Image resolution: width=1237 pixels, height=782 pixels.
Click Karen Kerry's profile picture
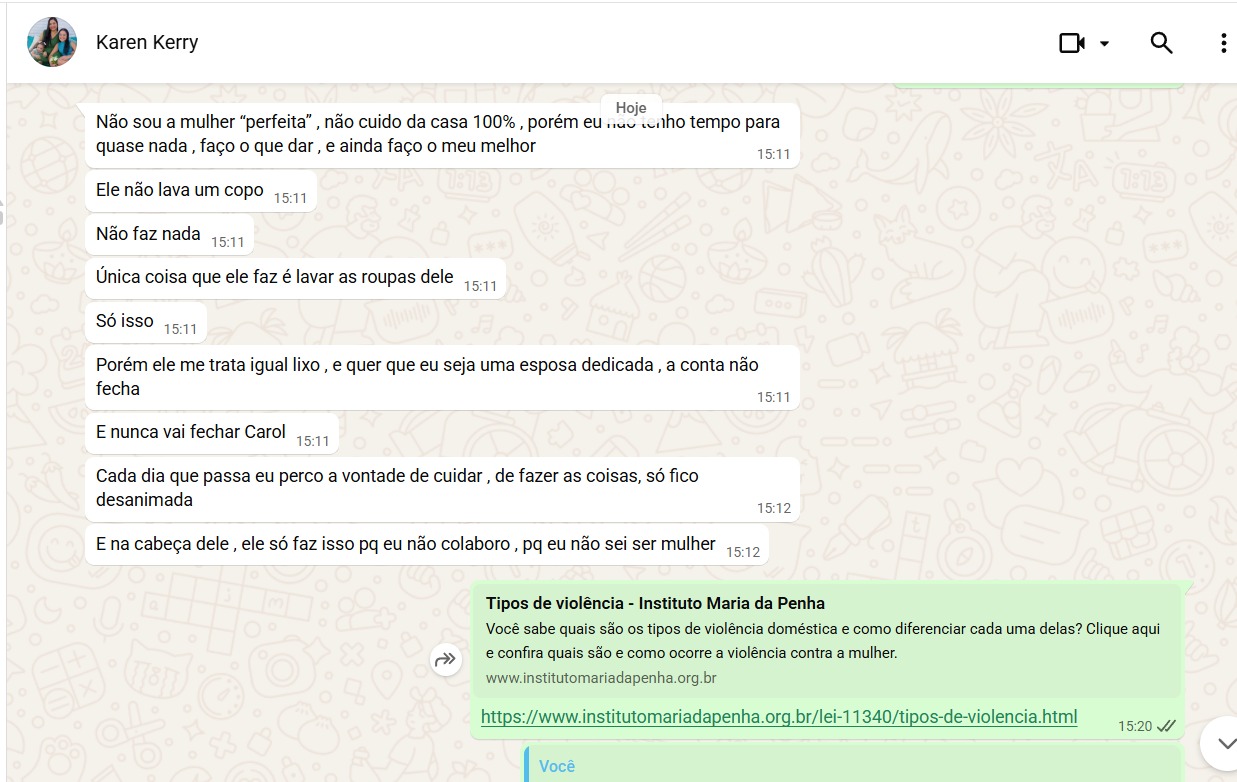click(52, 43)
